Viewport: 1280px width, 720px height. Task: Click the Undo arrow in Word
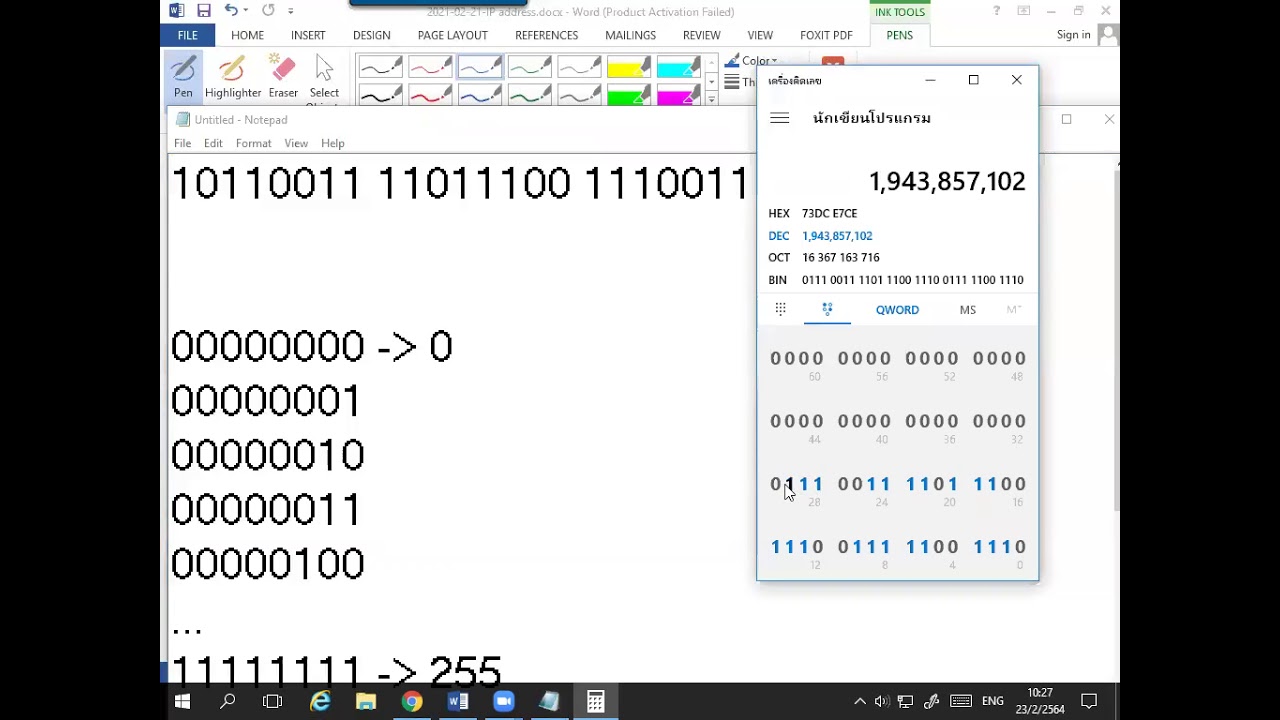pyautogui.click(x=231, y=11)
